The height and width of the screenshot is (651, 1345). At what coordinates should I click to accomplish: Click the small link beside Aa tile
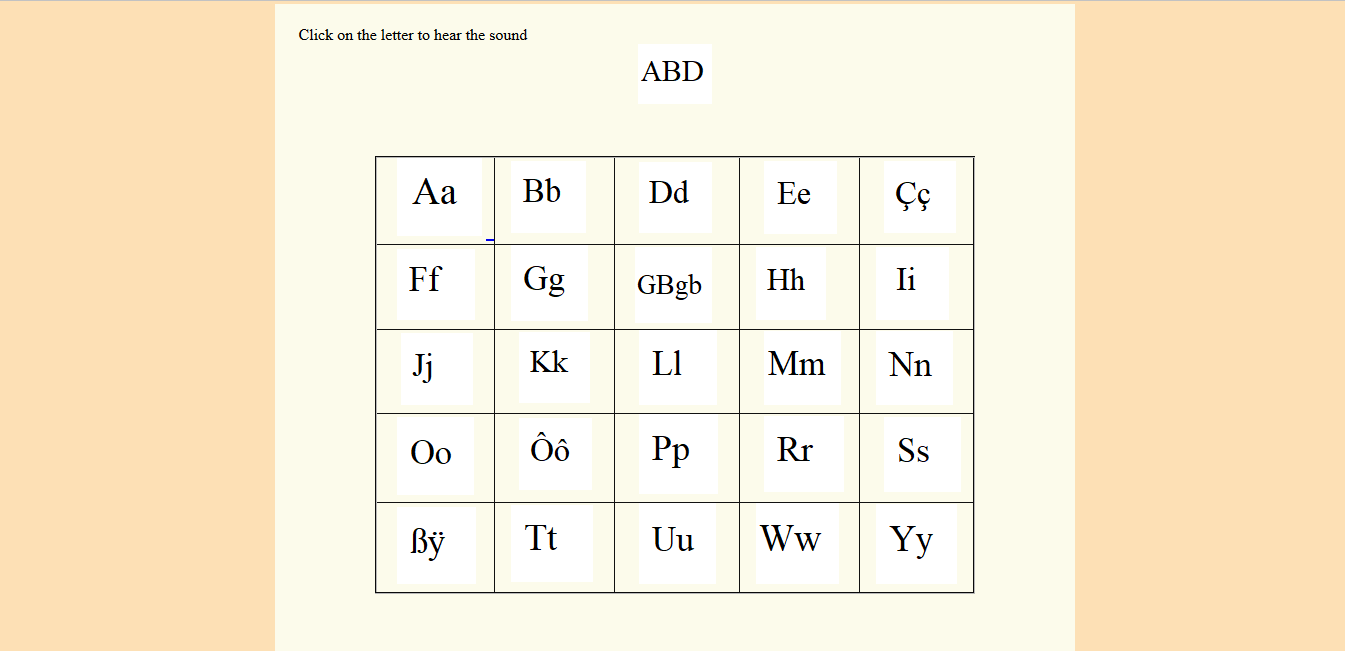[490, 239]
